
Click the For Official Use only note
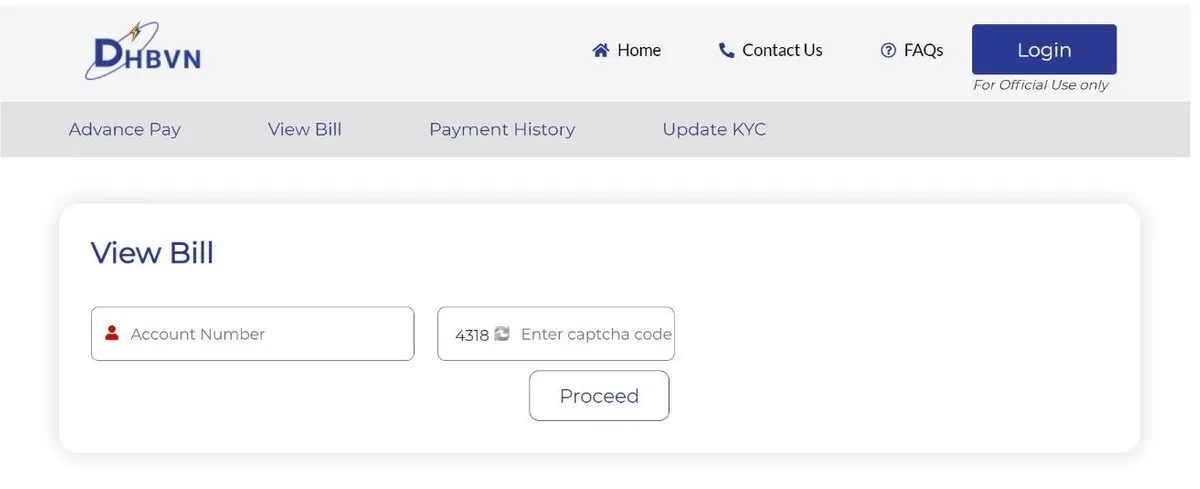1041,85
